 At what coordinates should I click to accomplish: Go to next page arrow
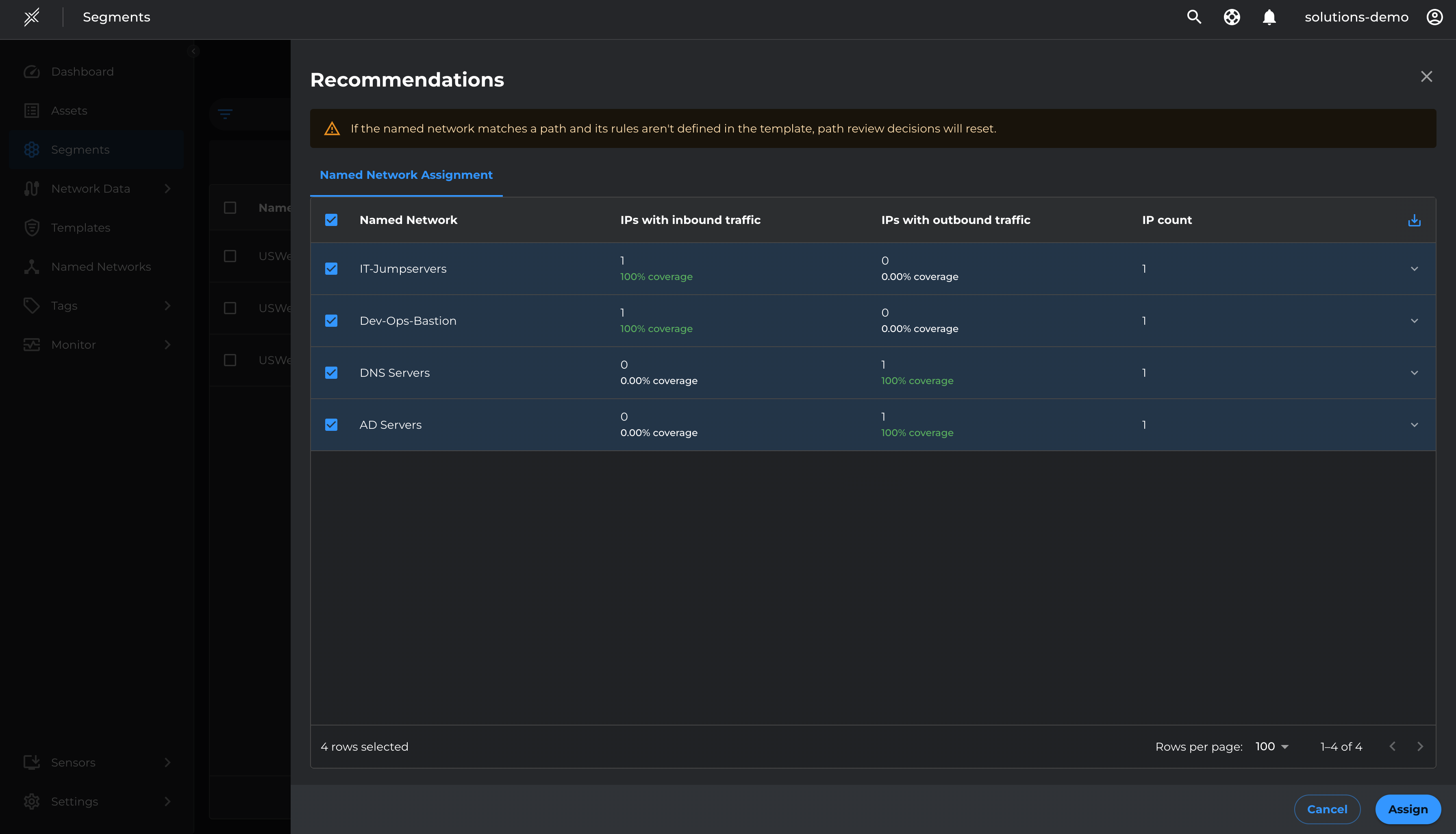click(1420, 746)
